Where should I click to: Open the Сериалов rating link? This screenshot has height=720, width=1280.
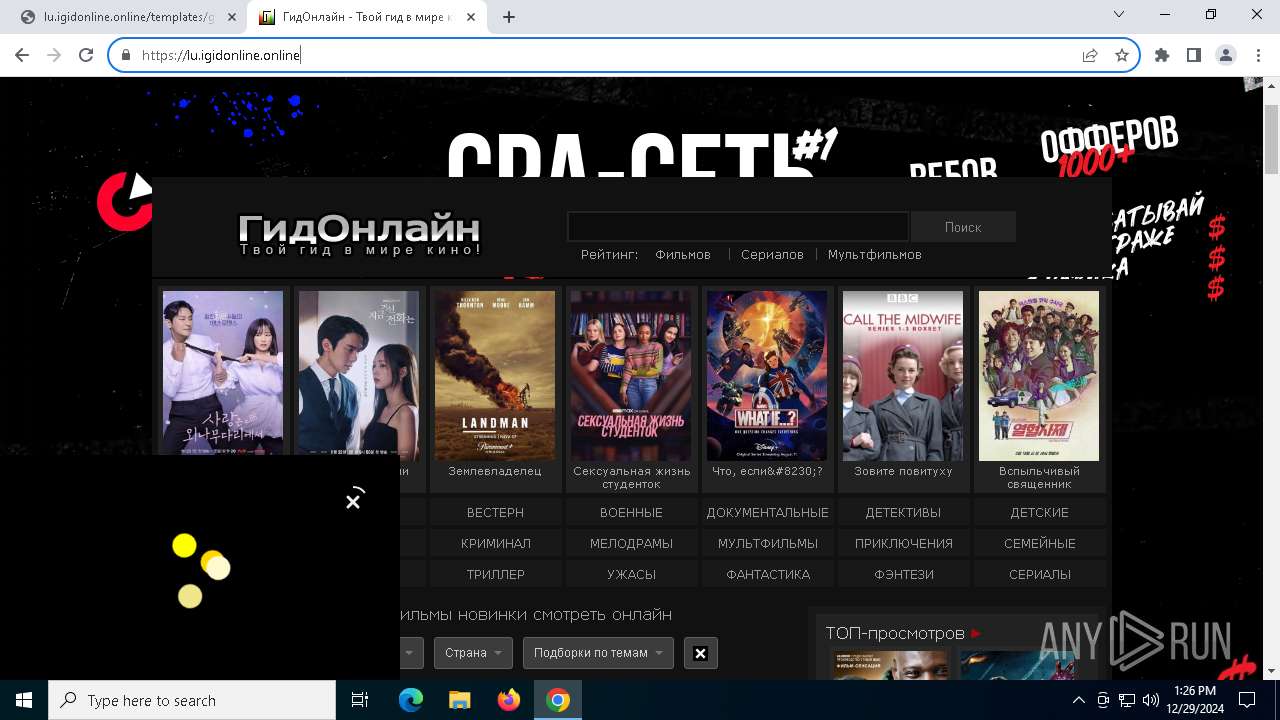click(772, 255)
